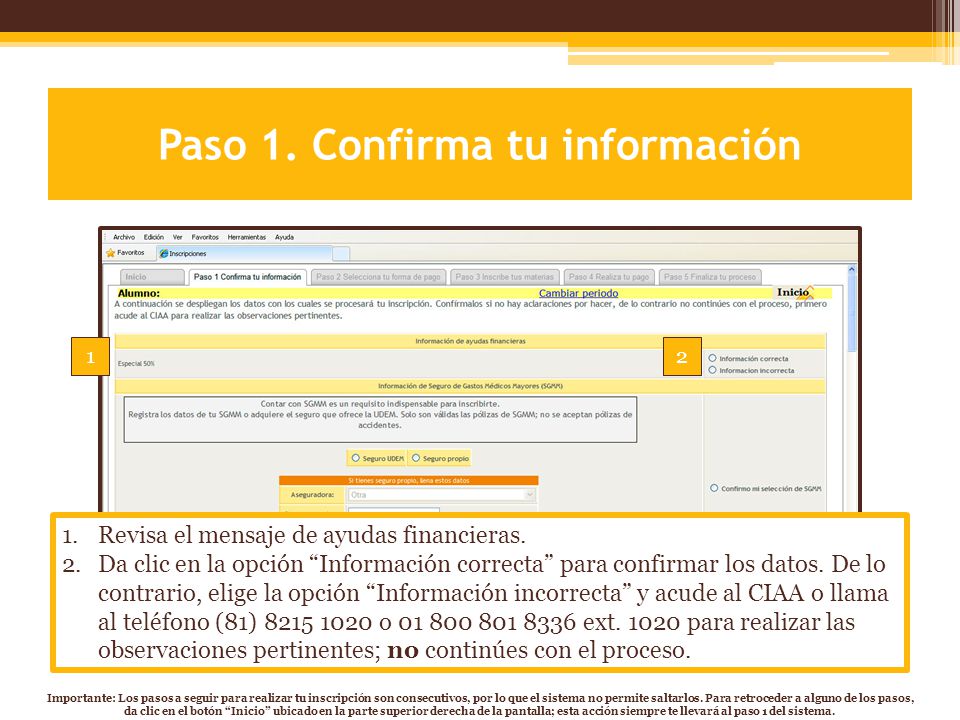Image resolution: width=960 pixels, height=720 pixels.
Task: Click the Información de Seguro de Gastos Médicos Mayores header
Action: [470, 386]
